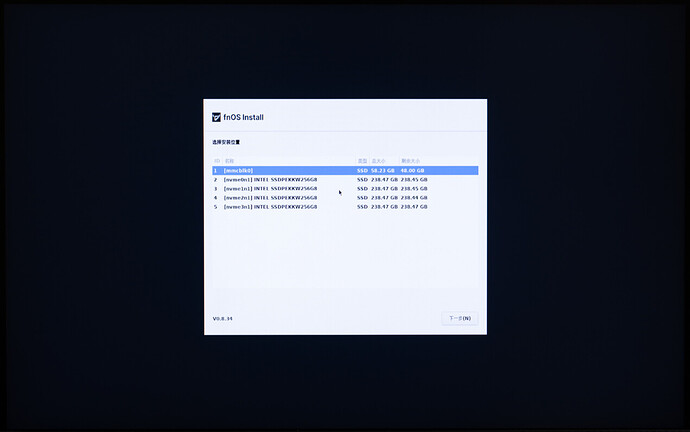The image size is (690, 432).
Task: Click the fnOS Install title text
Action: click(244, 117)
